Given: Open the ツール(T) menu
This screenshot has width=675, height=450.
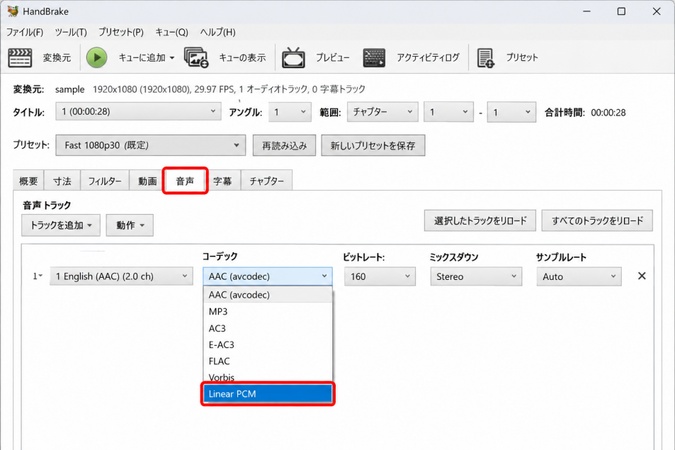Looking at the screenshot, I should coord(71,32).
